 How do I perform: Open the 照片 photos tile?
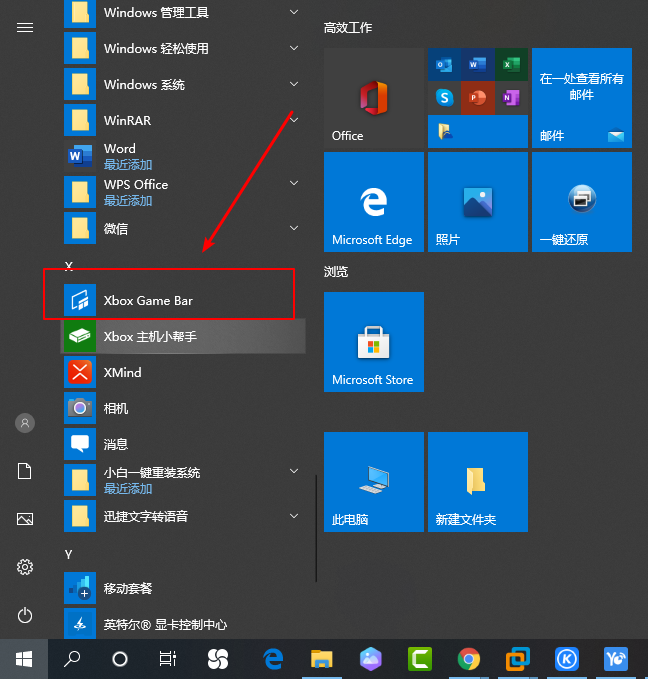tap(478, 202)
